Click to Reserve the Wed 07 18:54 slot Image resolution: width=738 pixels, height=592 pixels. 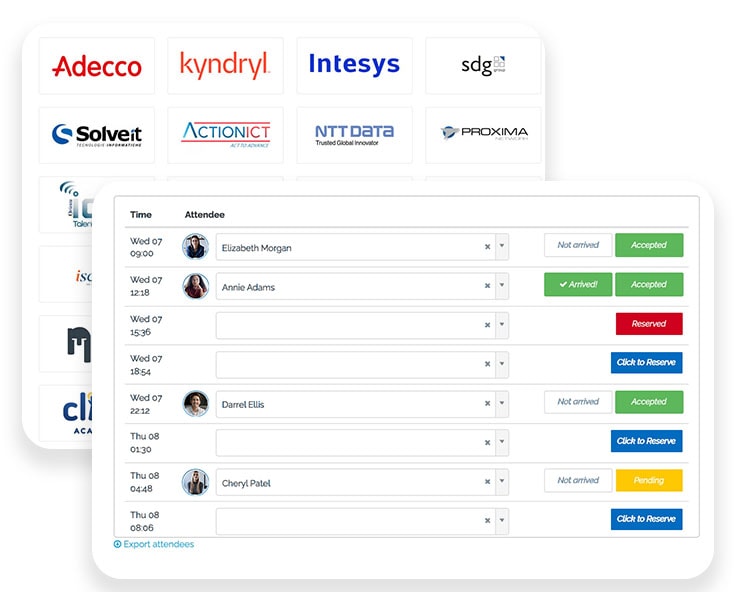pyautogui.click(x=646, y=362)
